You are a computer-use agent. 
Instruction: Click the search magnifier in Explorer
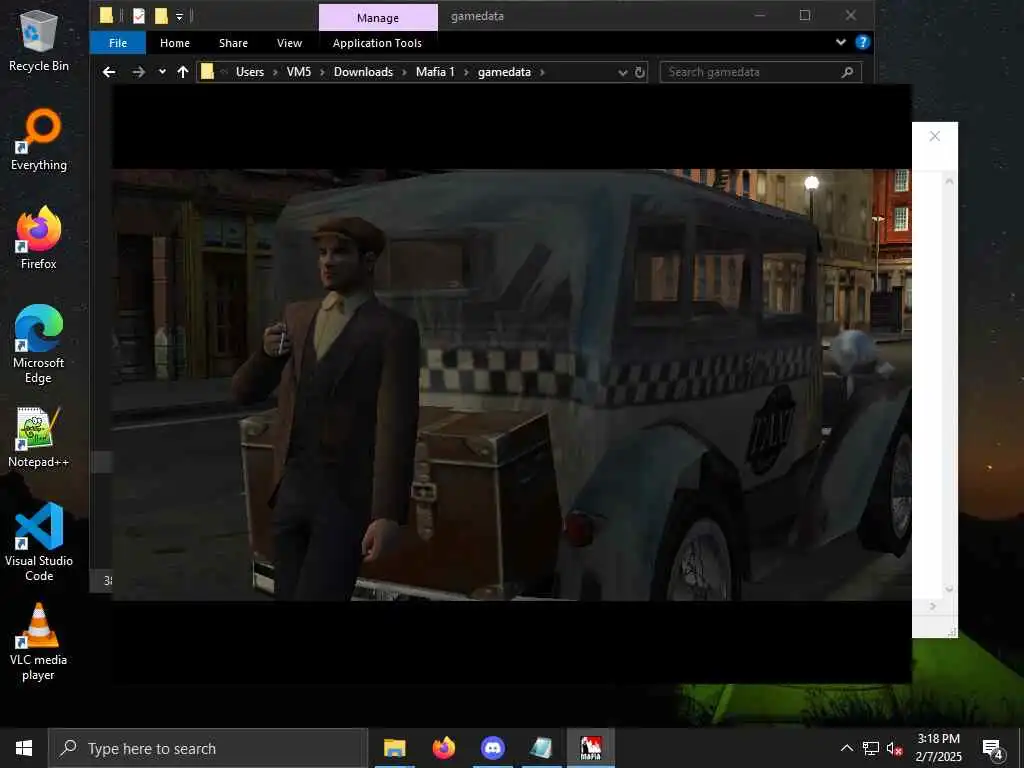[847, 72]
